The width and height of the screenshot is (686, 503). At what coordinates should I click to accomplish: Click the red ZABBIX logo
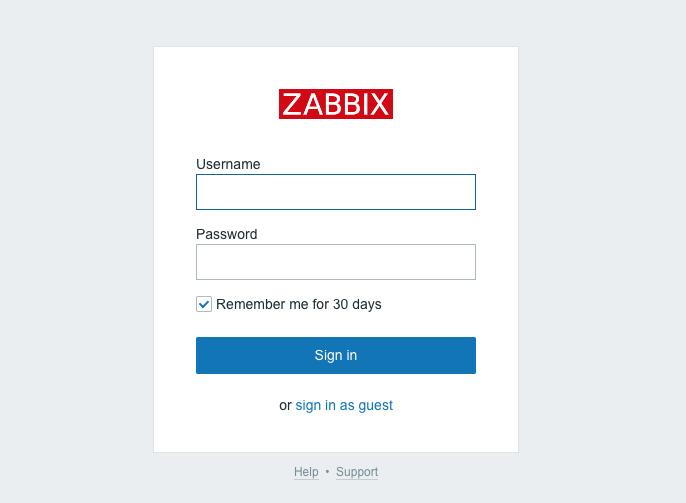click(336, 104)
